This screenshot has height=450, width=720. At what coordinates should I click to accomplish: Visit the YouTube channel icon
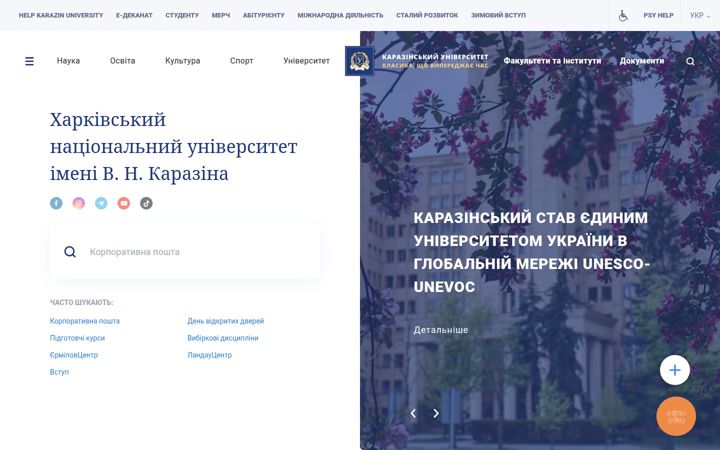point(124,203)
